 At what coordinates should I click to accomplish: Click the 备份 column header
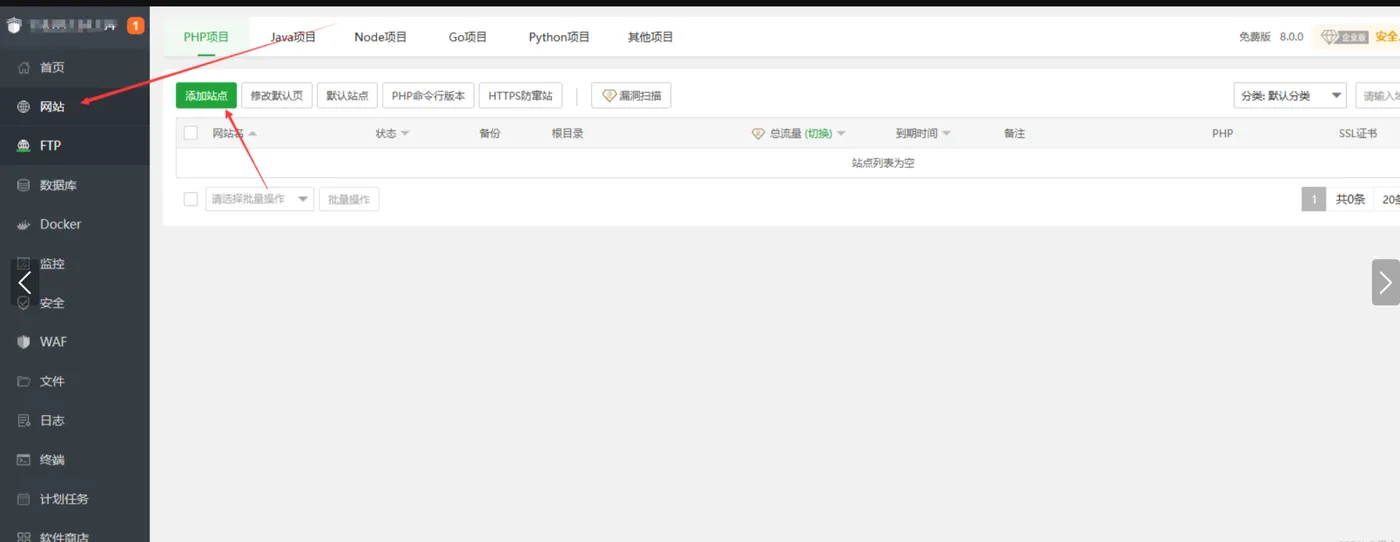[x=489, y=133]
